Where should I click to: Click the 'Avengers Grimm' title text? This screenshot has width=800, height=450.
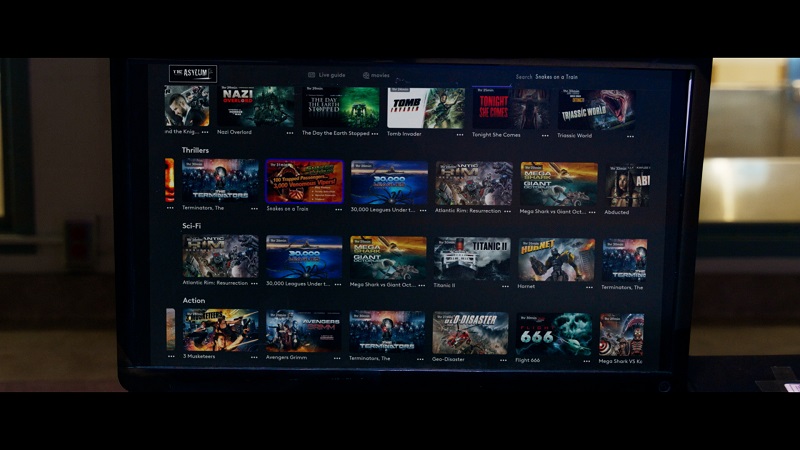[x=286, y=358]
